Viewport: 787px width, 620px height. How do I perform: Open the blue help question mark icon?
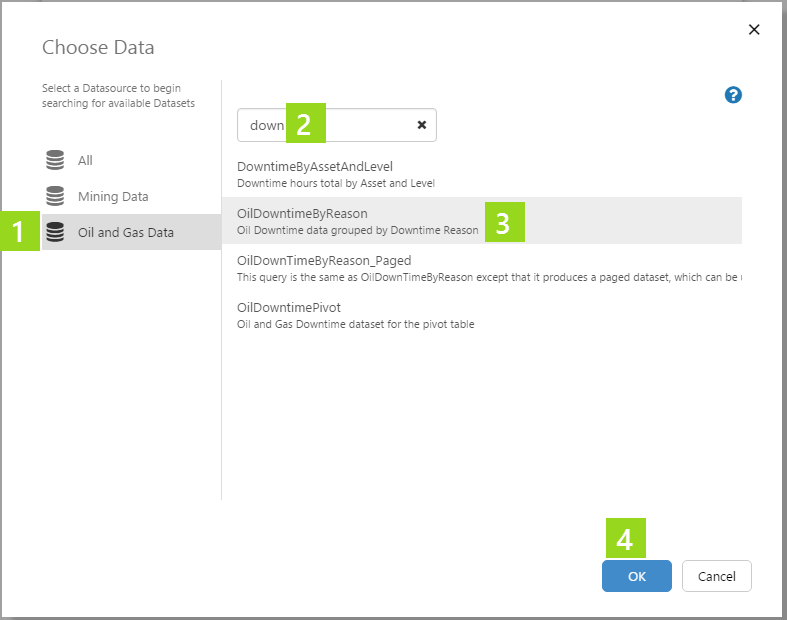pyautogui.click(x=733, y=95)
